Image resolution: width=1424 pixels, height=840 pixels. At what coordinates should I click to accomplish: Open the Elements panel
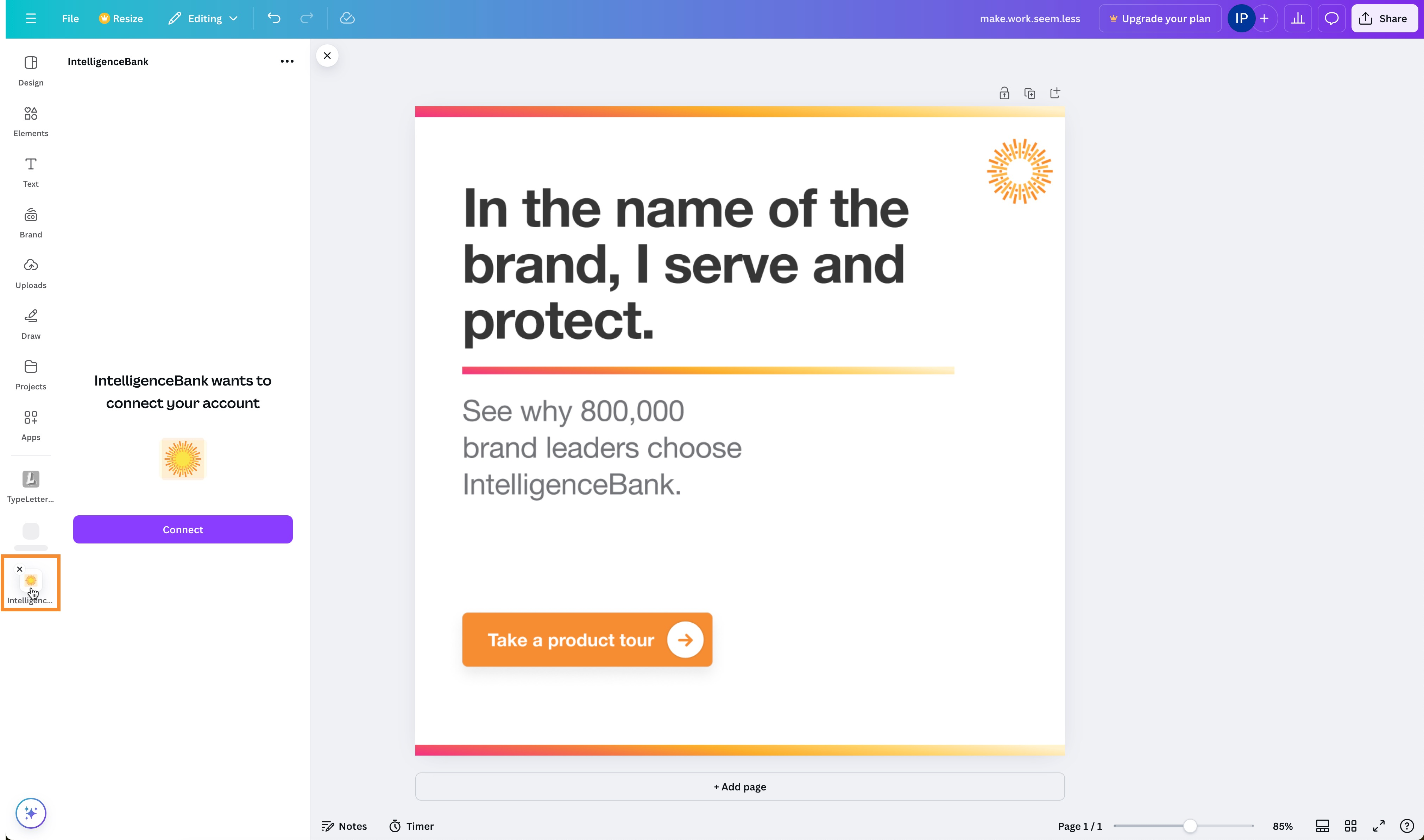coord(31,121)
